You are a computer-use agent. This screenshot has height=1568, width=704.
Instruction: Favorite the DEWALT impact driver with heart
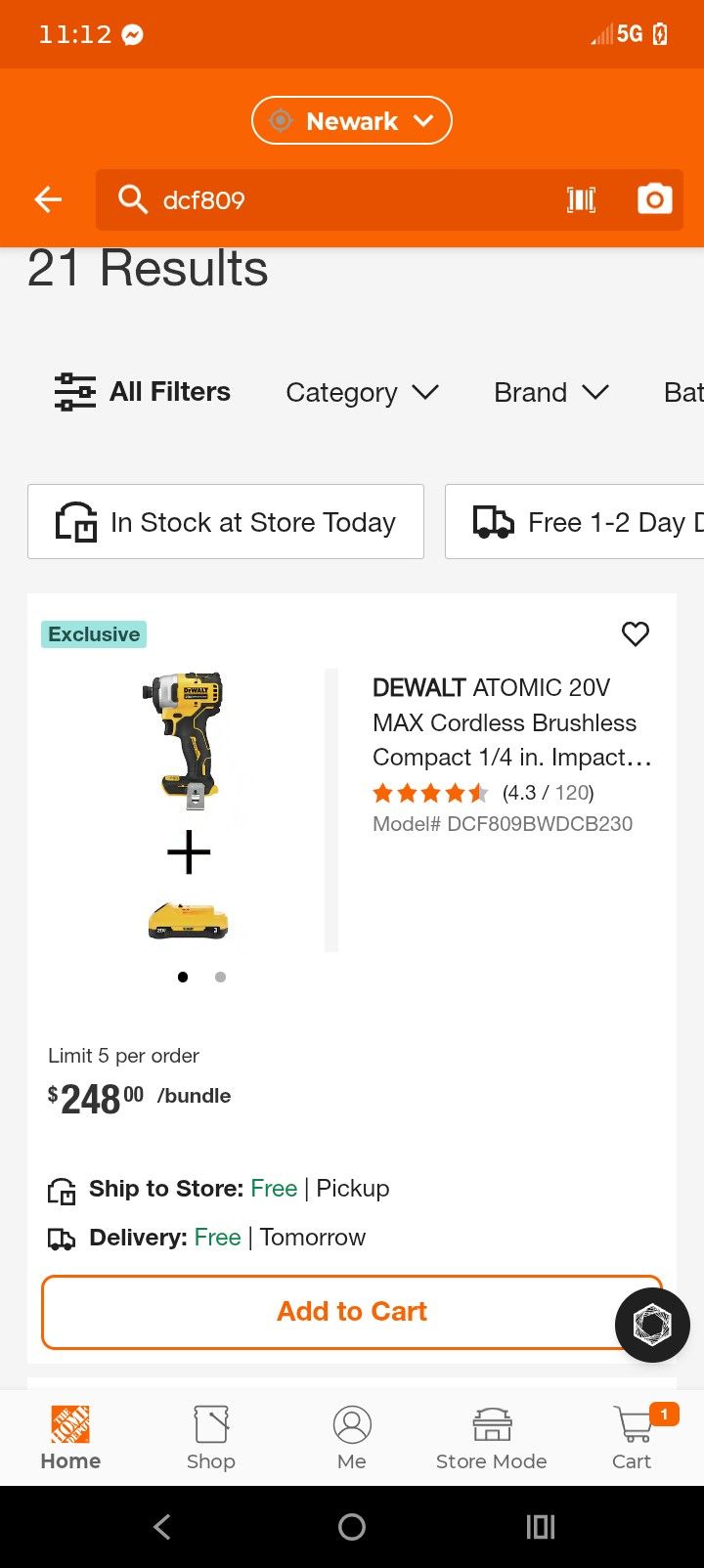point(636,634)
